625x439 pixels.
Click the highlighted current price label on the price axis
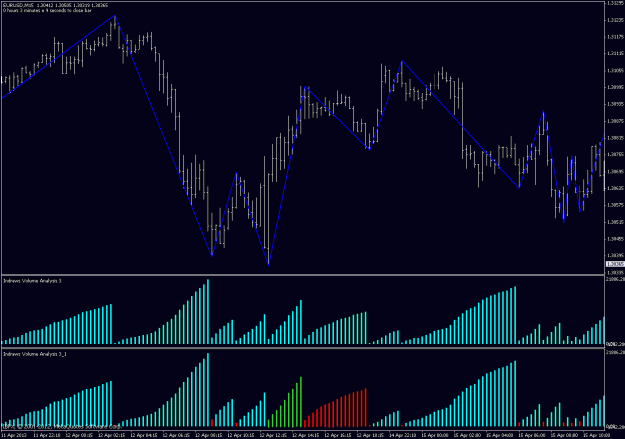[615, 264]
